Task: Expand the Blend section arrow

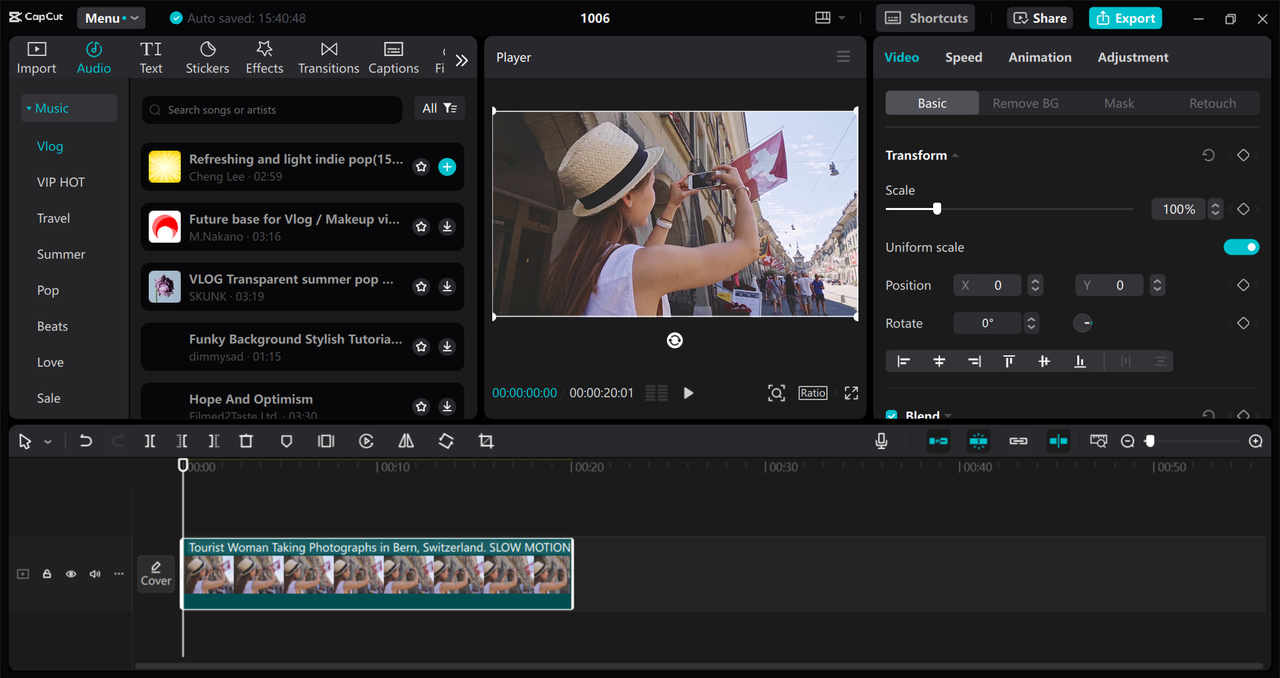Action: 948,415
